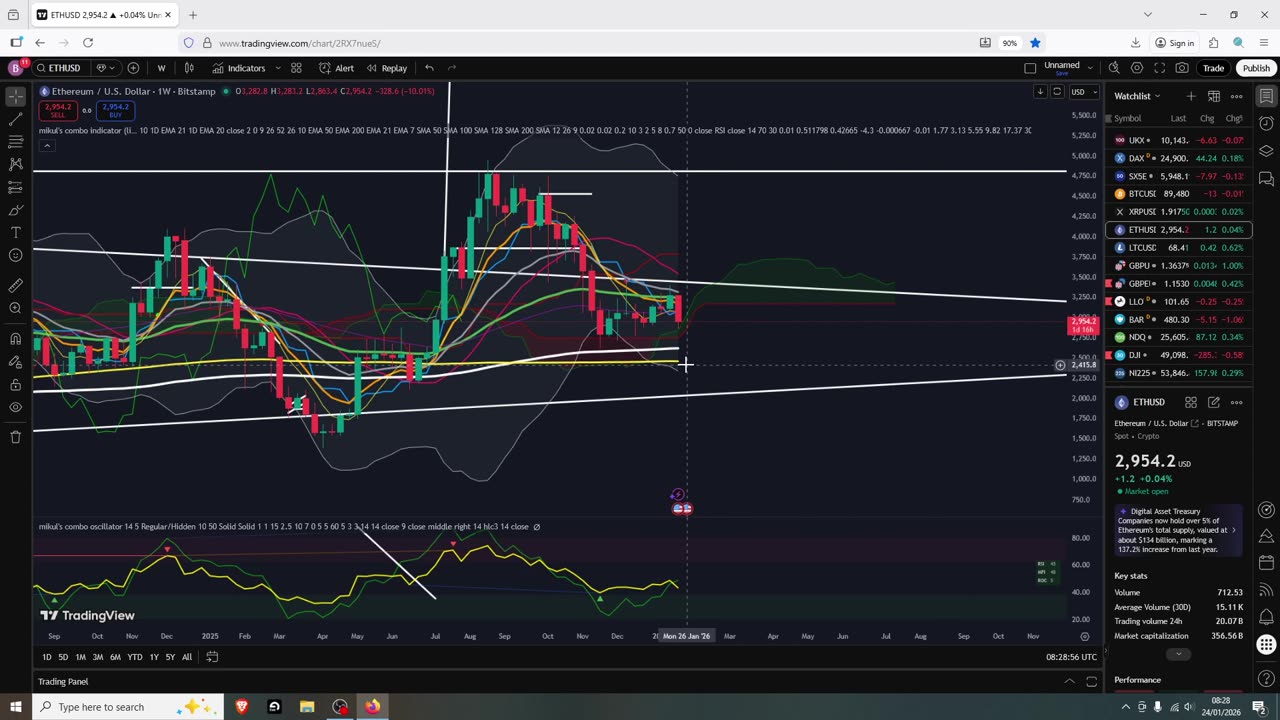Remove drawings with the trash icon
The height and width of the screenshot is (720, 1280).
pyautogui.click(x=15, y=437)
